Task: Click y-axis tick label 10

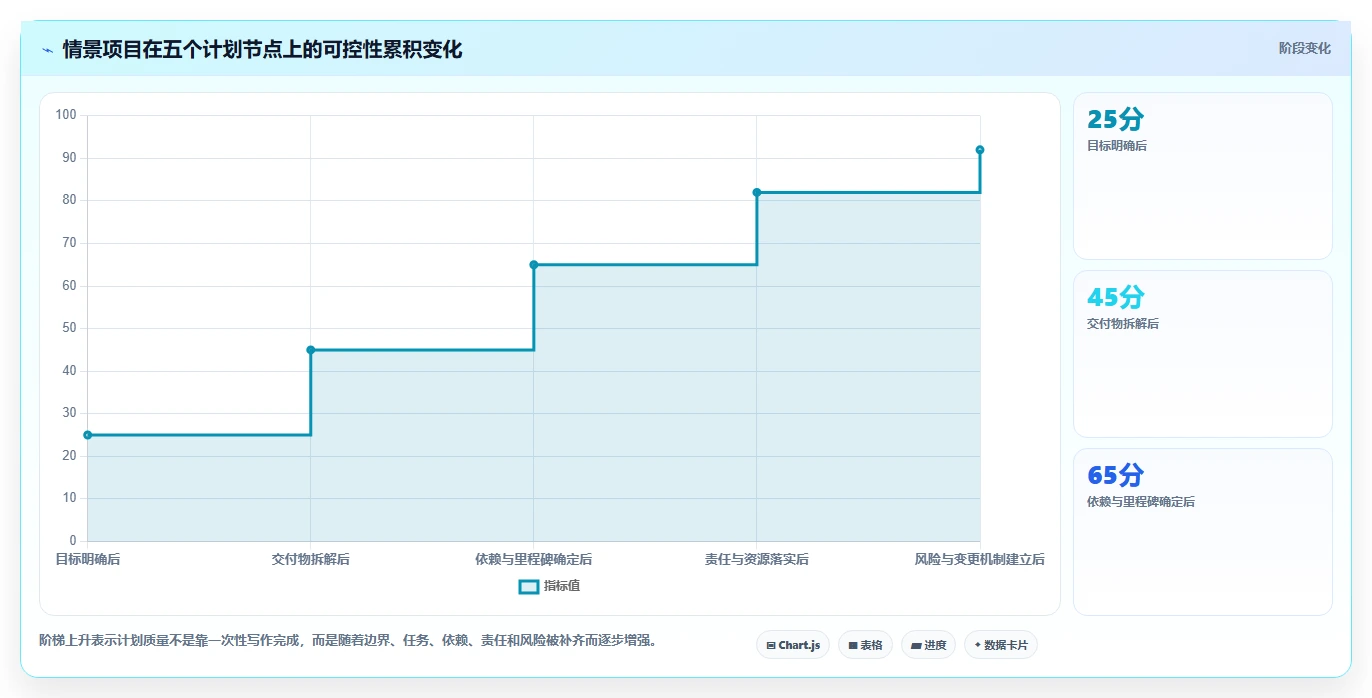Action: pos(70,498)
